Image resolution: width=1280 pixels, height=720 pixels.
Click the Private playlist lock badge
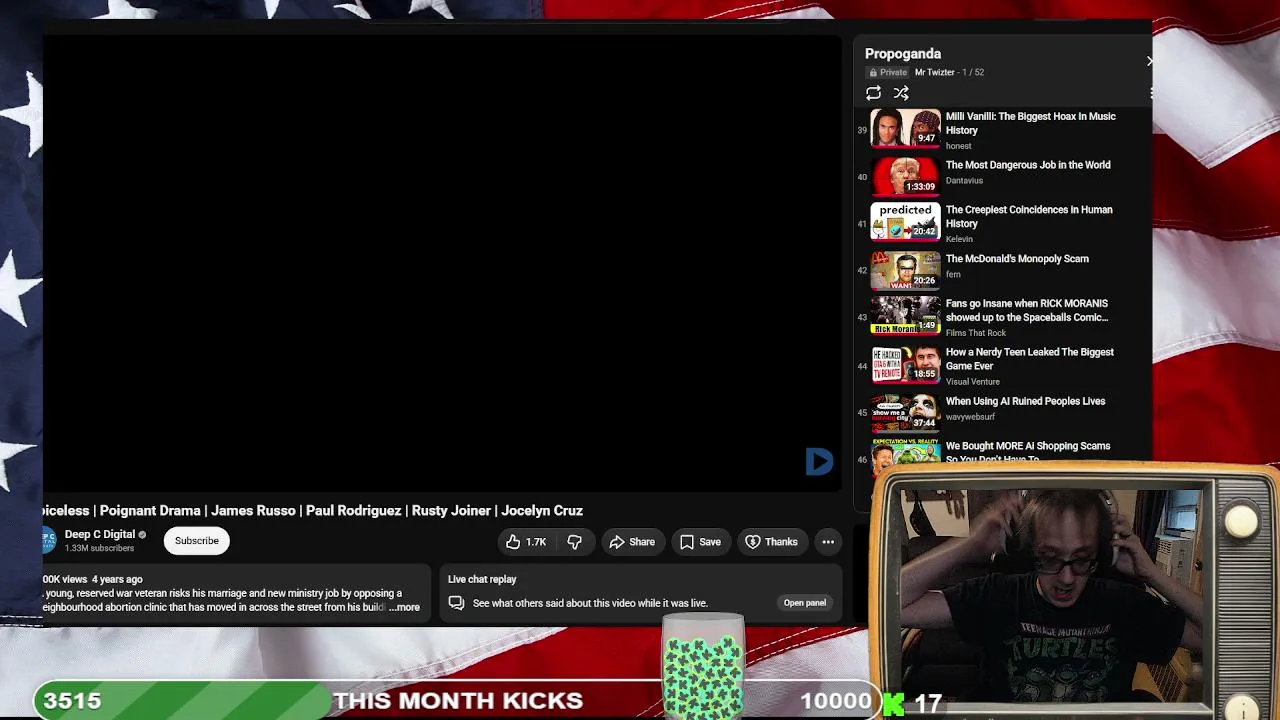point(888,72)
